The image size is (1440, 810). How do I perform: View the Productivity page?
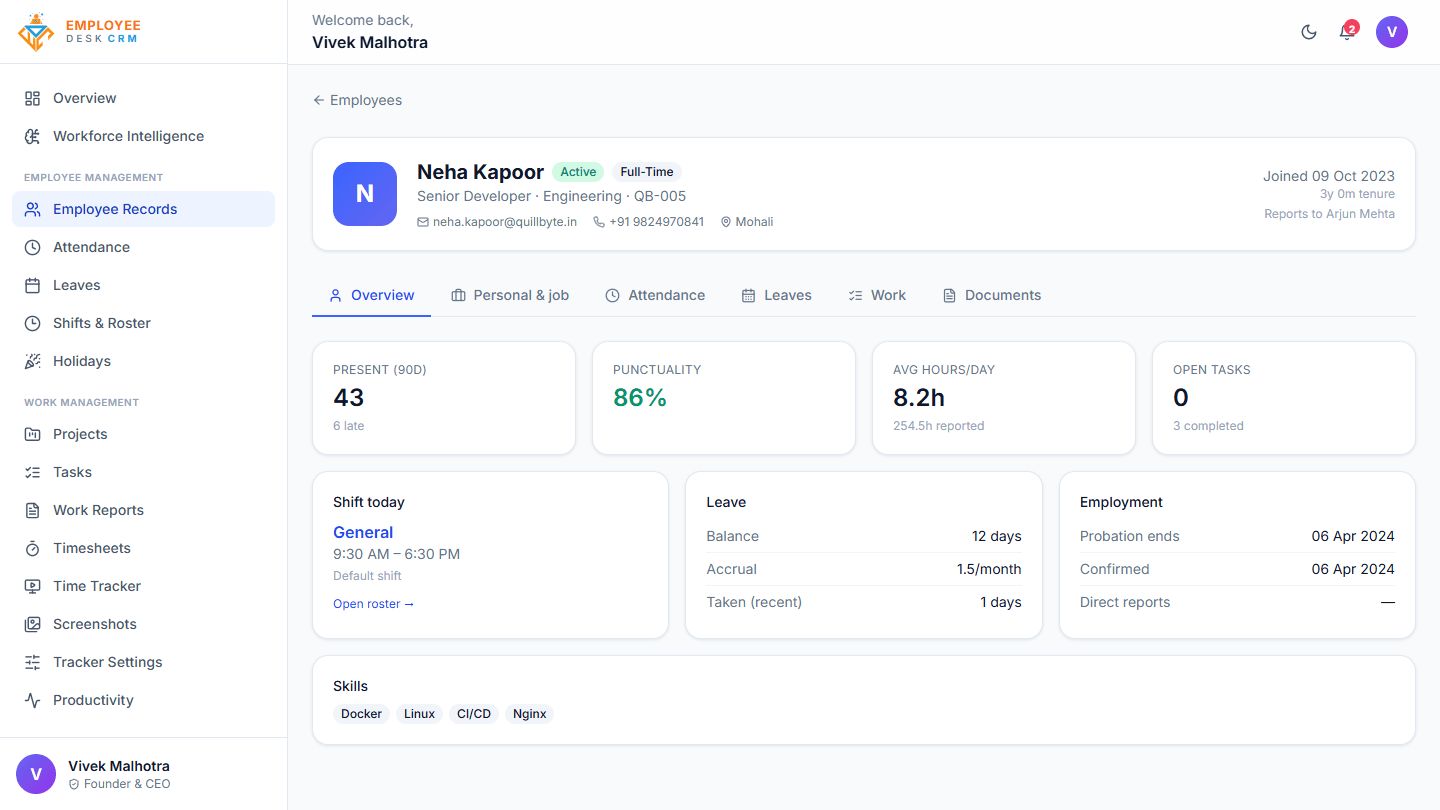[143, 700]
